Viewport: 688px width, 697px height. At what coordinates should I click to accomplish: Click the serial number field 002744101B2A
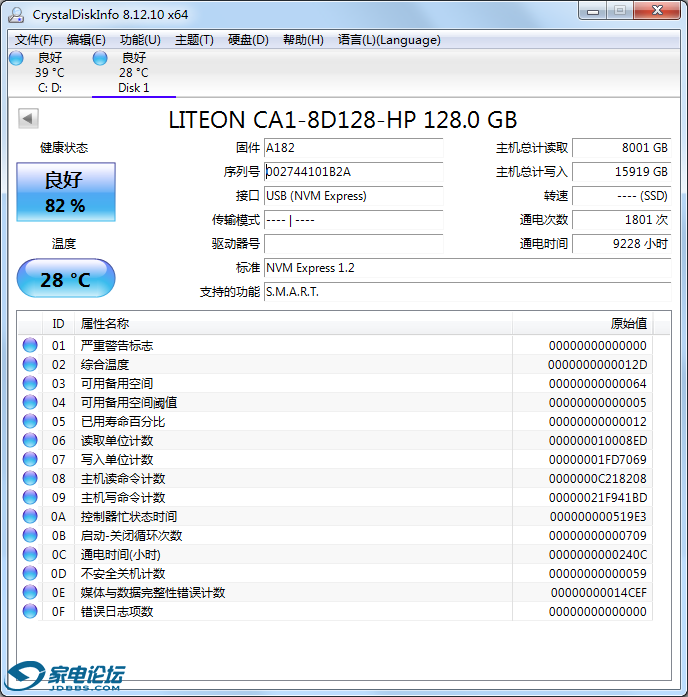pos(353,172)
